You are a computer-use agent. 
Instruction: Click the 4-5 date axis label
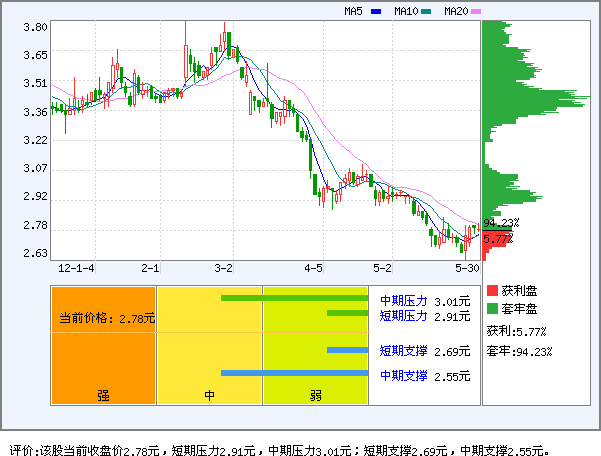(x=314, y=268)
